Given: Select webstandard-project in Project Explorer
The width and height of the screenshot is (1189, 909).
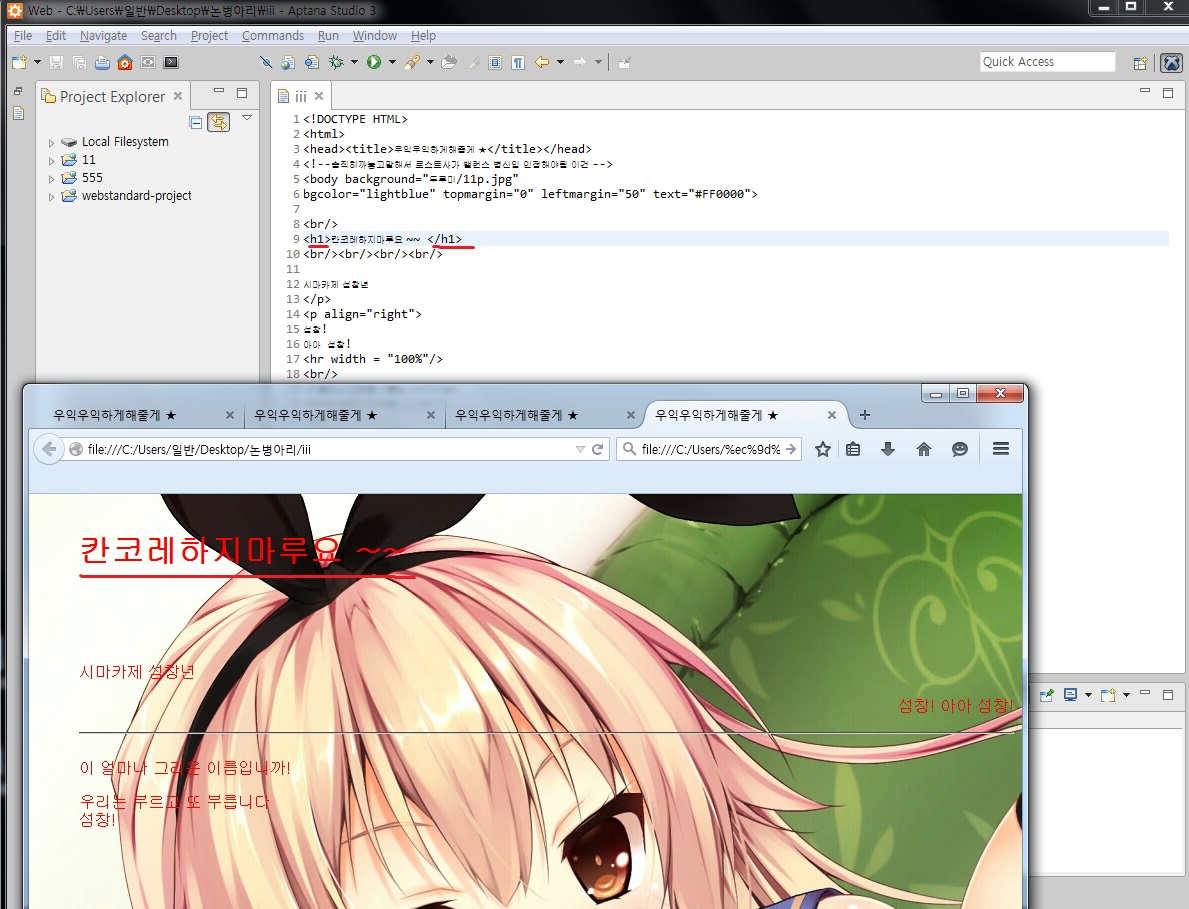Looking at the screenshot, I should (136, 196).
